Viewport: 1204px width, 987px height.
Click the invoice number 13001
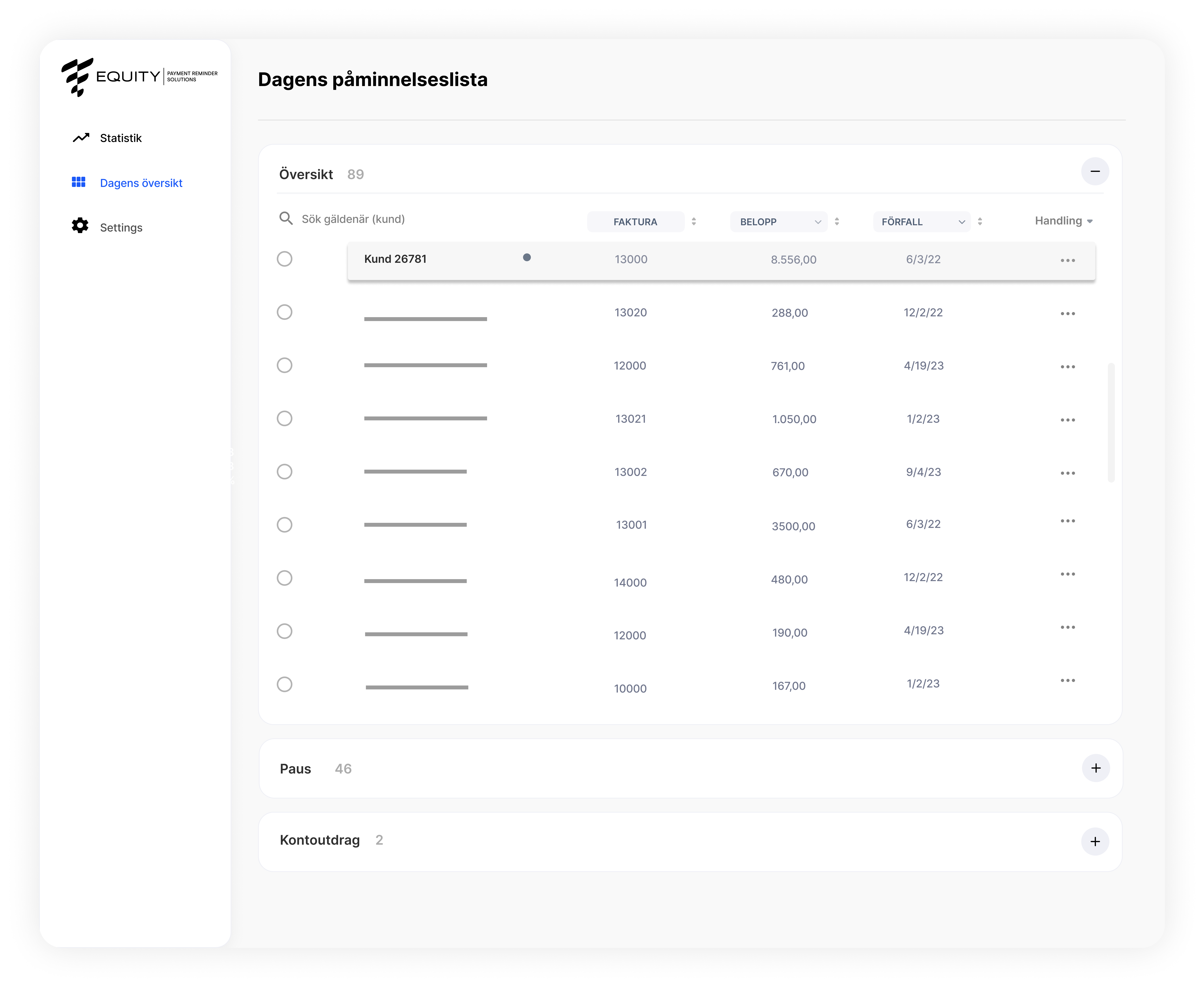tap(631, 525)
